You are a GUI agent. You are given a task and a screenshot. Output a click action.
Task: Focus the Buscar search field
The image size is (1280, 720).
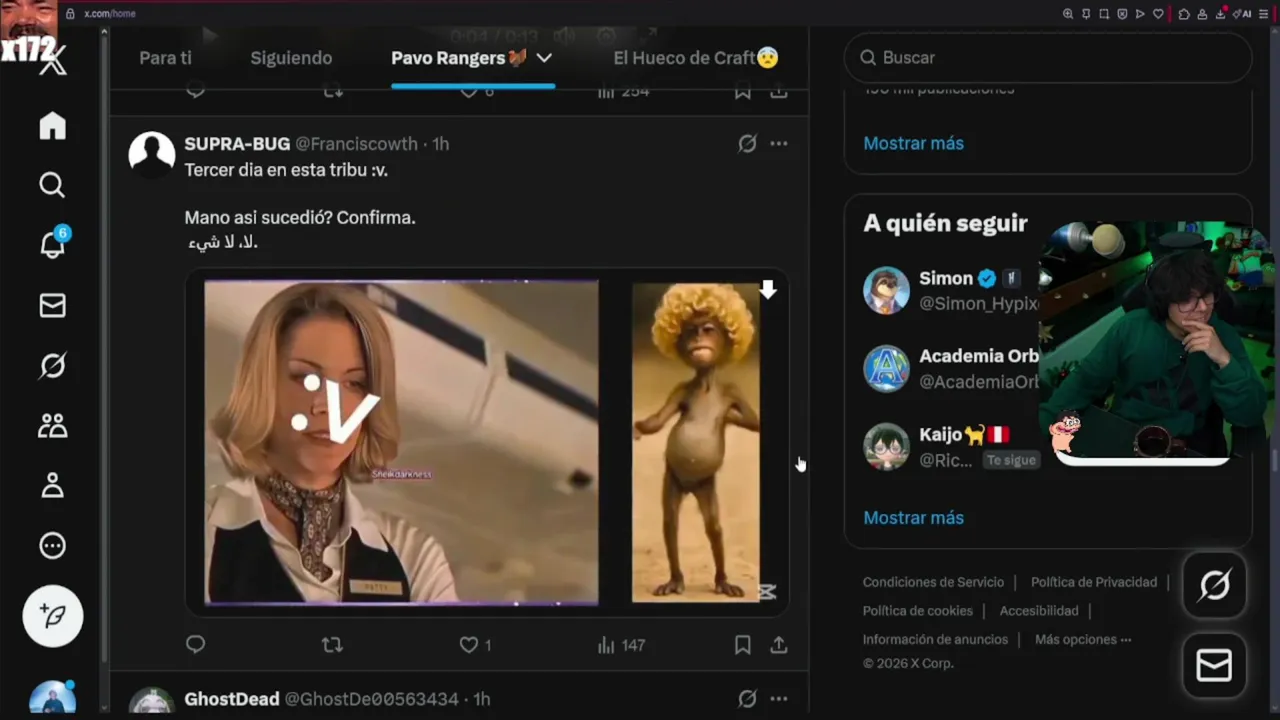1048,58
